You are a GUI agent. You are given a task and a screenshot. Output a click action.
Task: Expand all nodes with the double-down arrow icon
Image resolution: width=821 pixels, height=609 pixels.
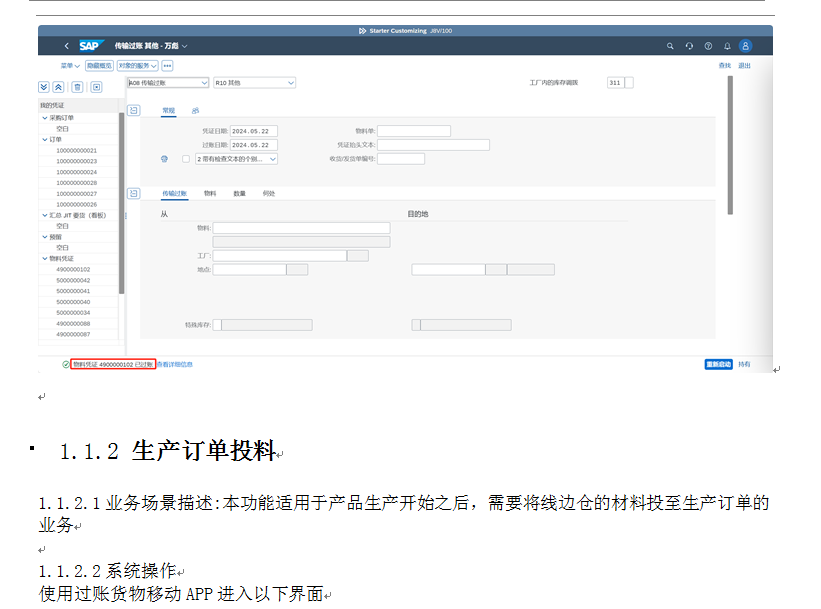click(x=44, y=87)
